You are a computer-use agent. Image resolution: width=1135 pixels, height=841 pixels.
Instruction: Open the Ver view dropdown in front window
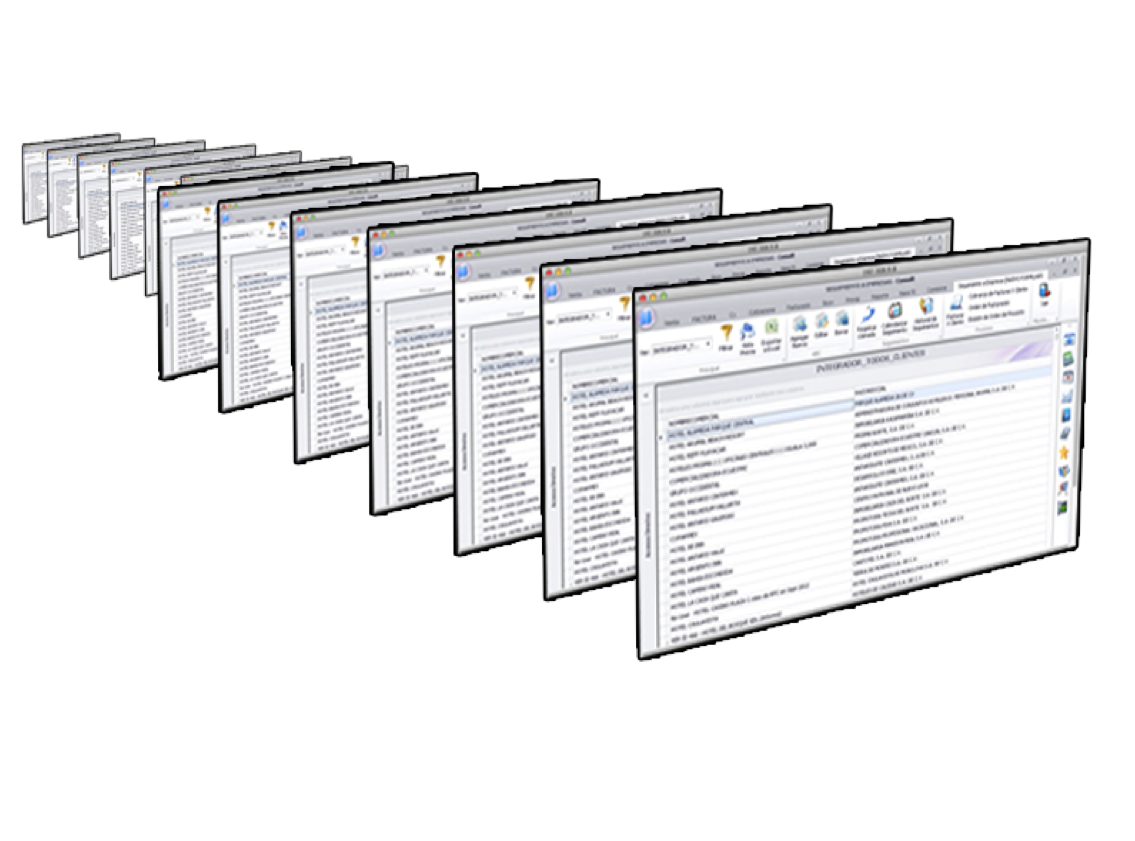pyautogui.click(x=683, y=347)
